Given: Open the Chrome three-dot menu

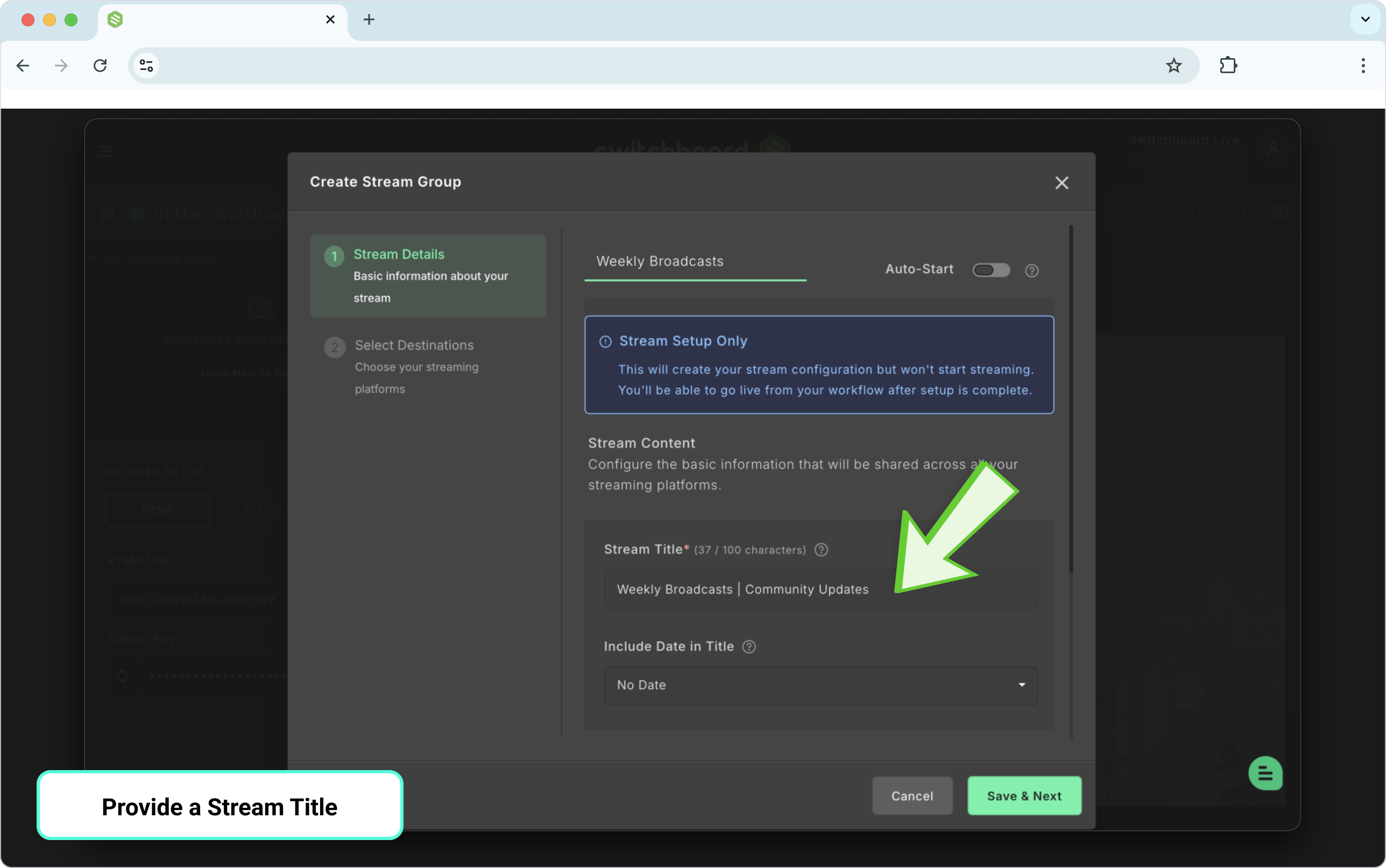Looking at the screenshot, I should pos(1363,66).
